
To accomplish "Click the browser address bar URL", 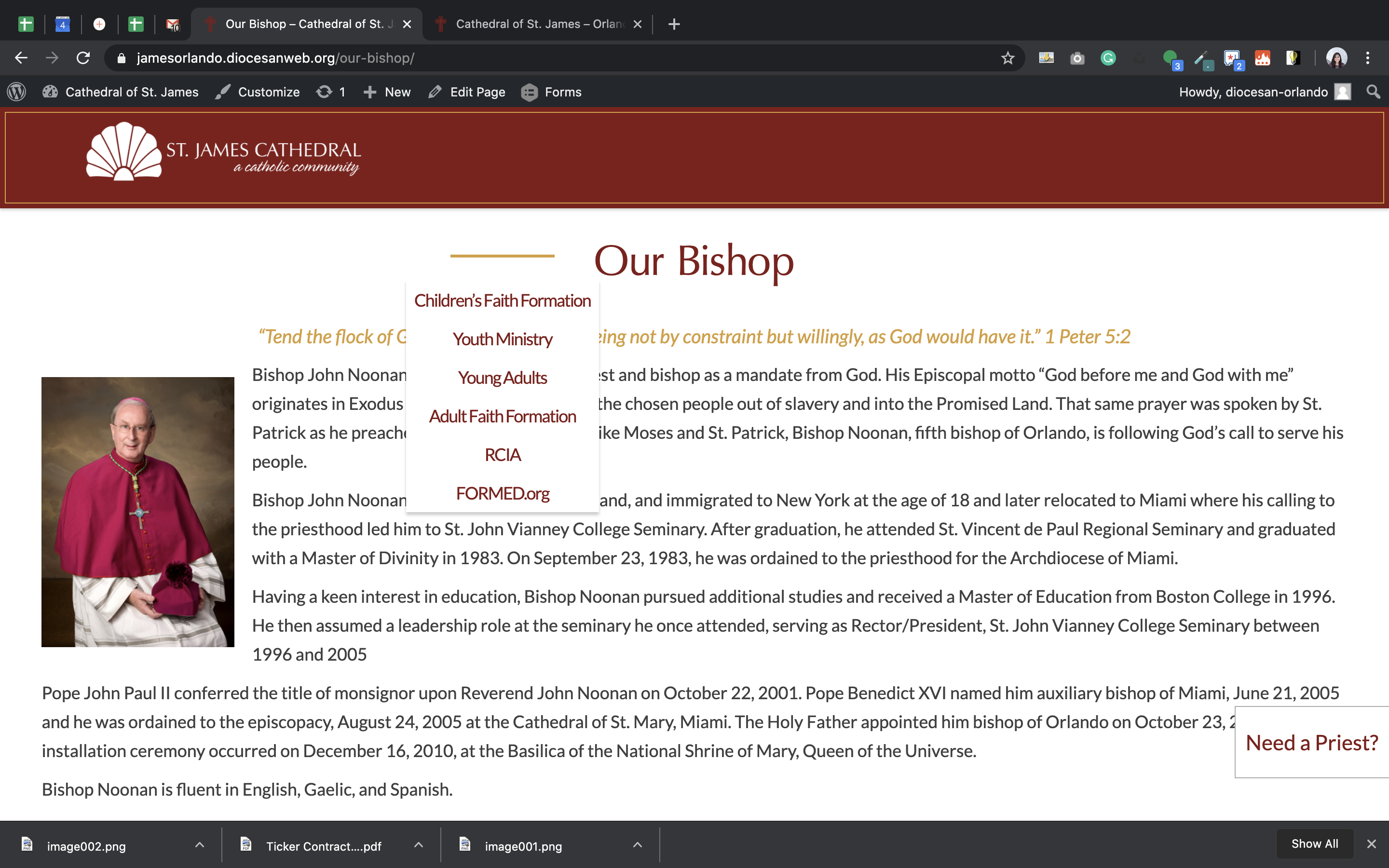I will coord(275,58).
